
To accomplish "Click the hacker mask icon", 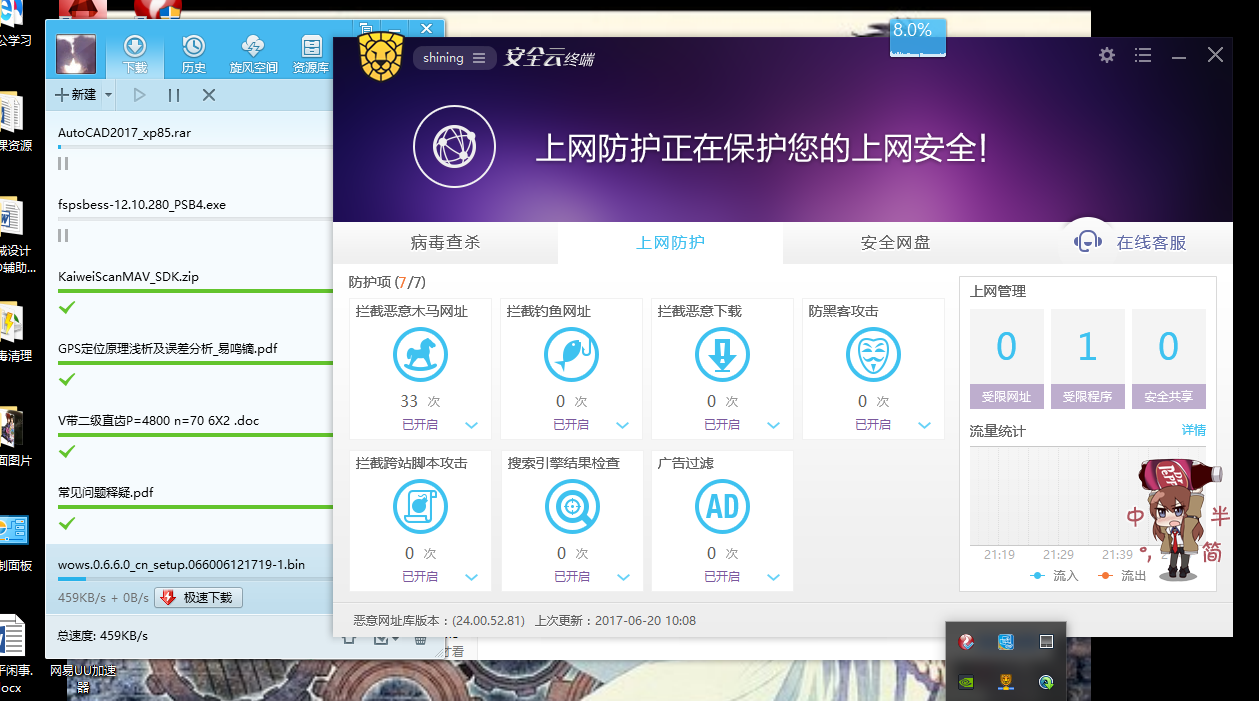I will click(873, 354).
